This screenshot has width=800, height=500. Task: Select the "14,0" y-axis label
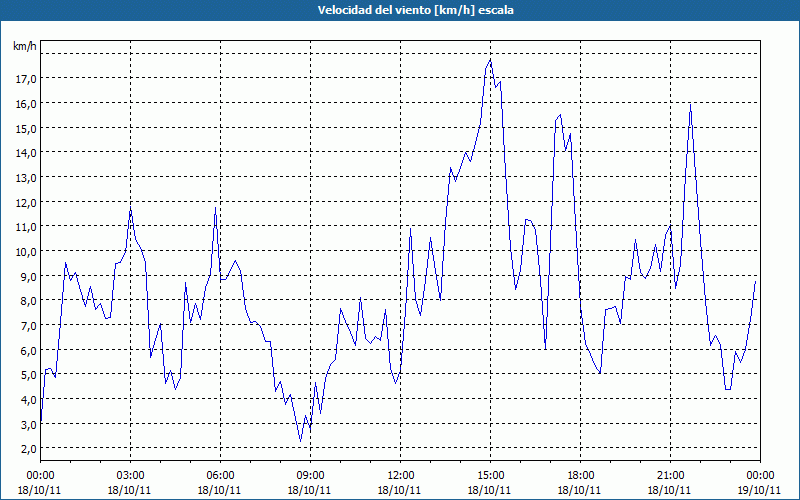click(26, 153)
